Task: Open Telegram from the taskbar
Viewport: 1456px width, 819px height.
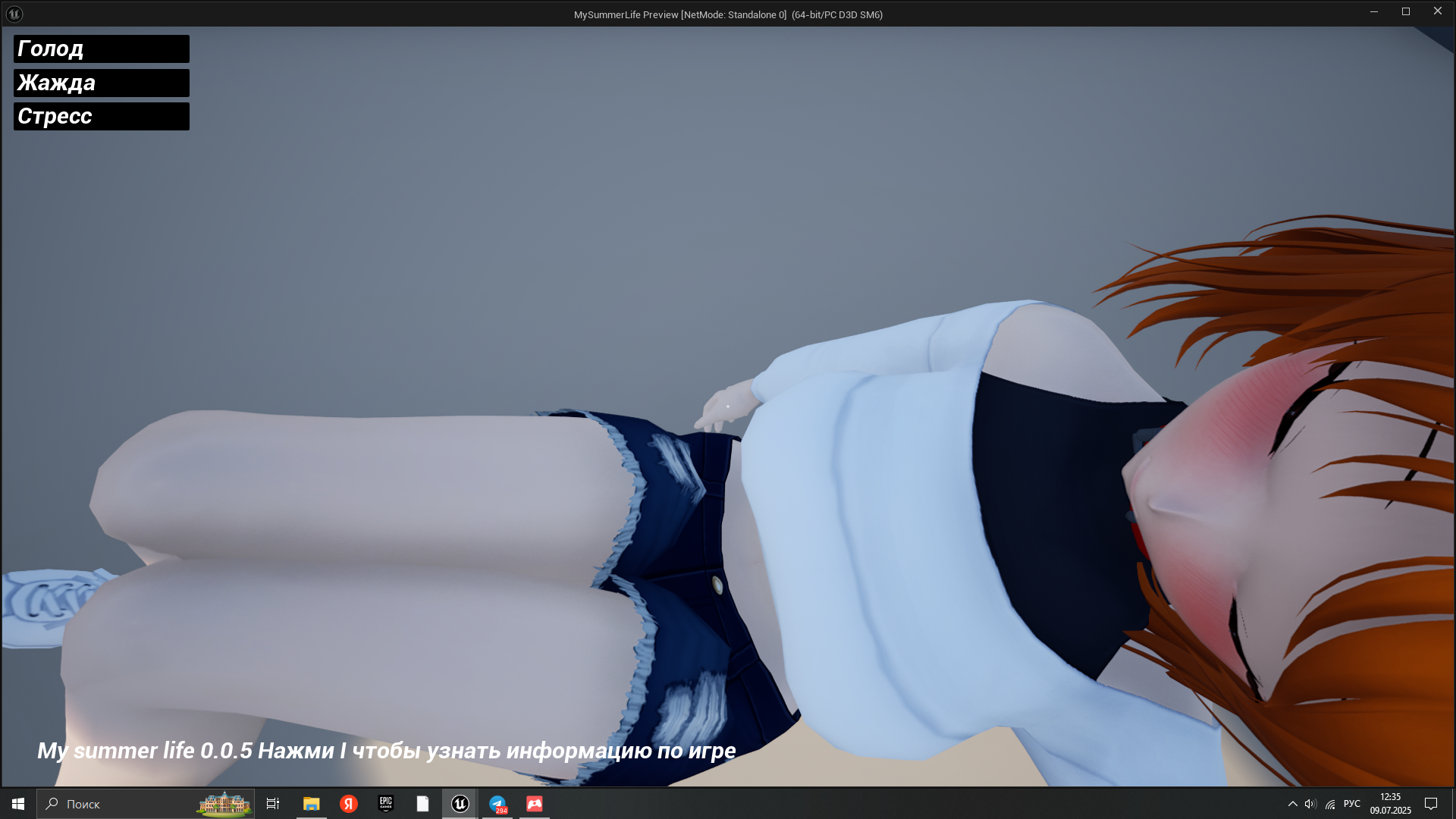Action: (497, 804)
